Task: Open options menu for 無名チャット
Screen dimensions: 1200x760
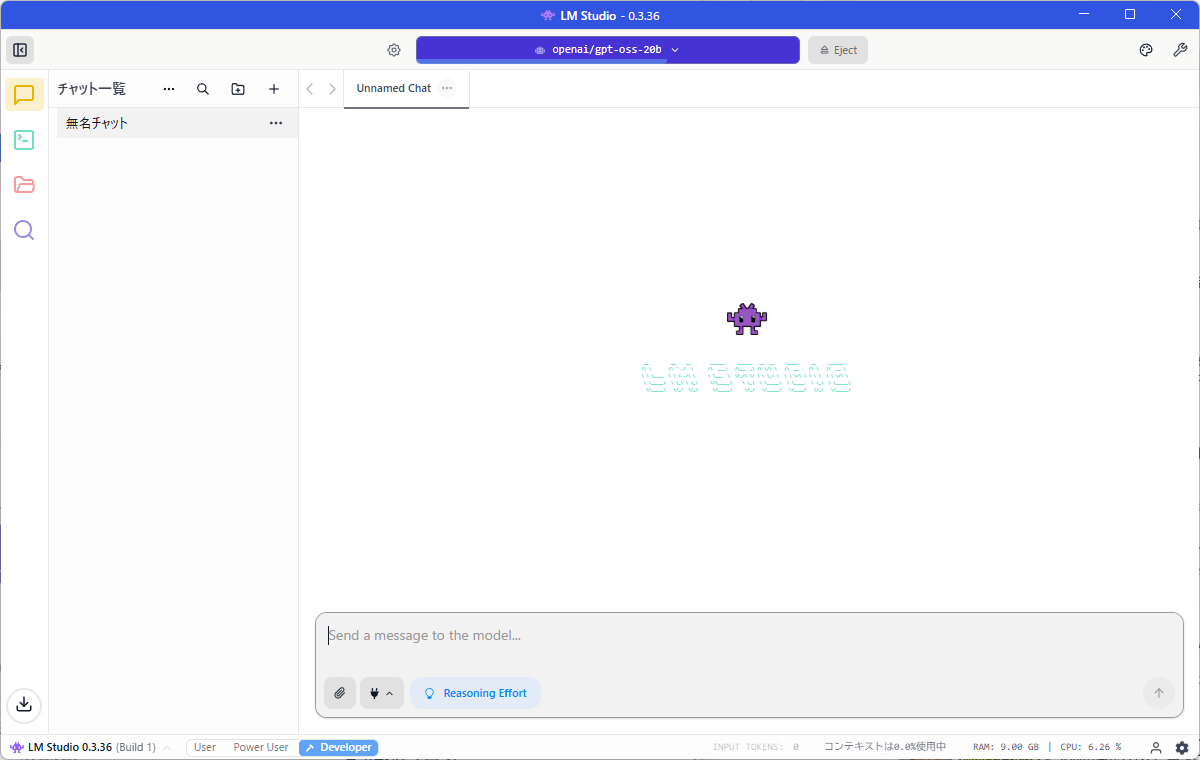Action: pos(276,123)
